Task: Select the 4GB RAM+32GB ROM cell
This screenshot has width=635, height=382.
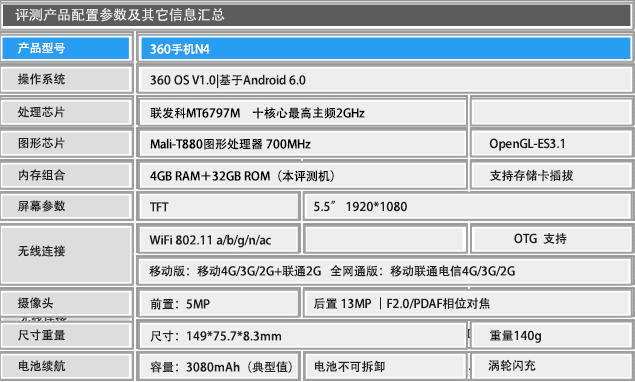Action: (x=303, y=175)
